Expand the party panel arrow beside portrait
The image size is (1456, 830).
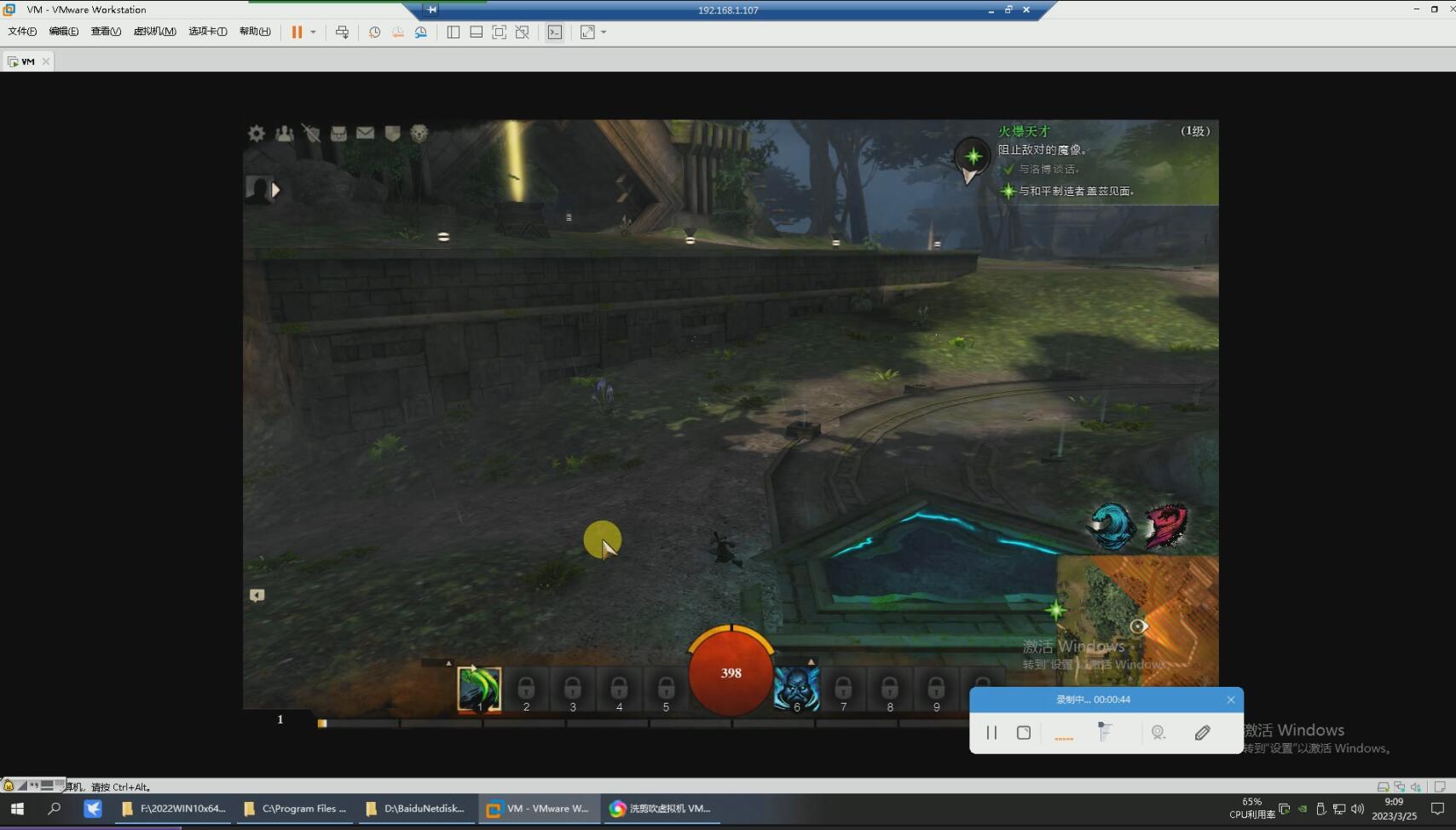pyautogui.click(x=275, y=190)
